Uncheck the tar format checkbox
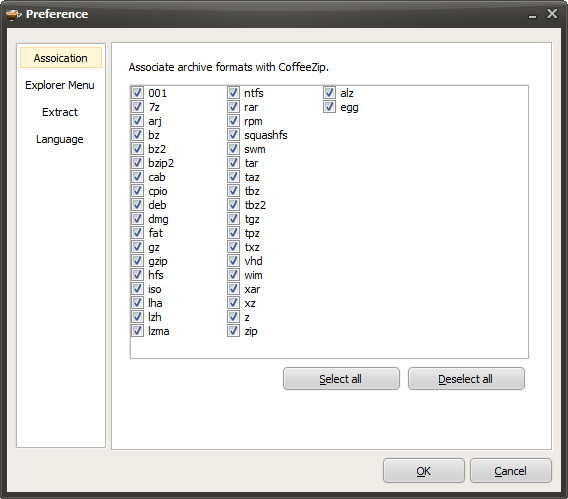The height and width of the screenshot is (499, 568). [233, 163]
